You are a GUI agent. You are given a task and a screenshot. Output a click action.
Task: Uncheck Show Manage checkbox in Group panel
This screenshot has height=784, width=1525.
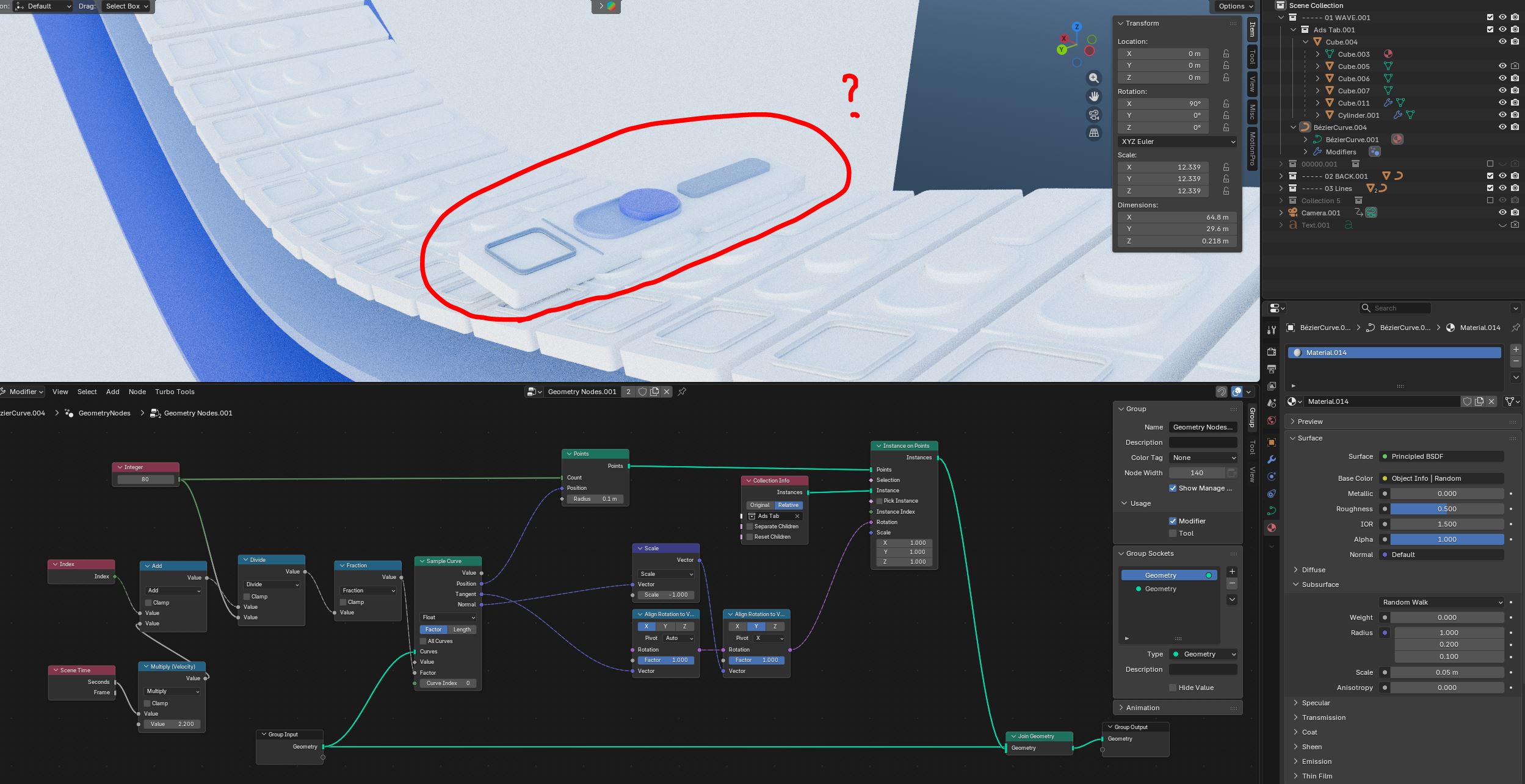coord(1173,488)
